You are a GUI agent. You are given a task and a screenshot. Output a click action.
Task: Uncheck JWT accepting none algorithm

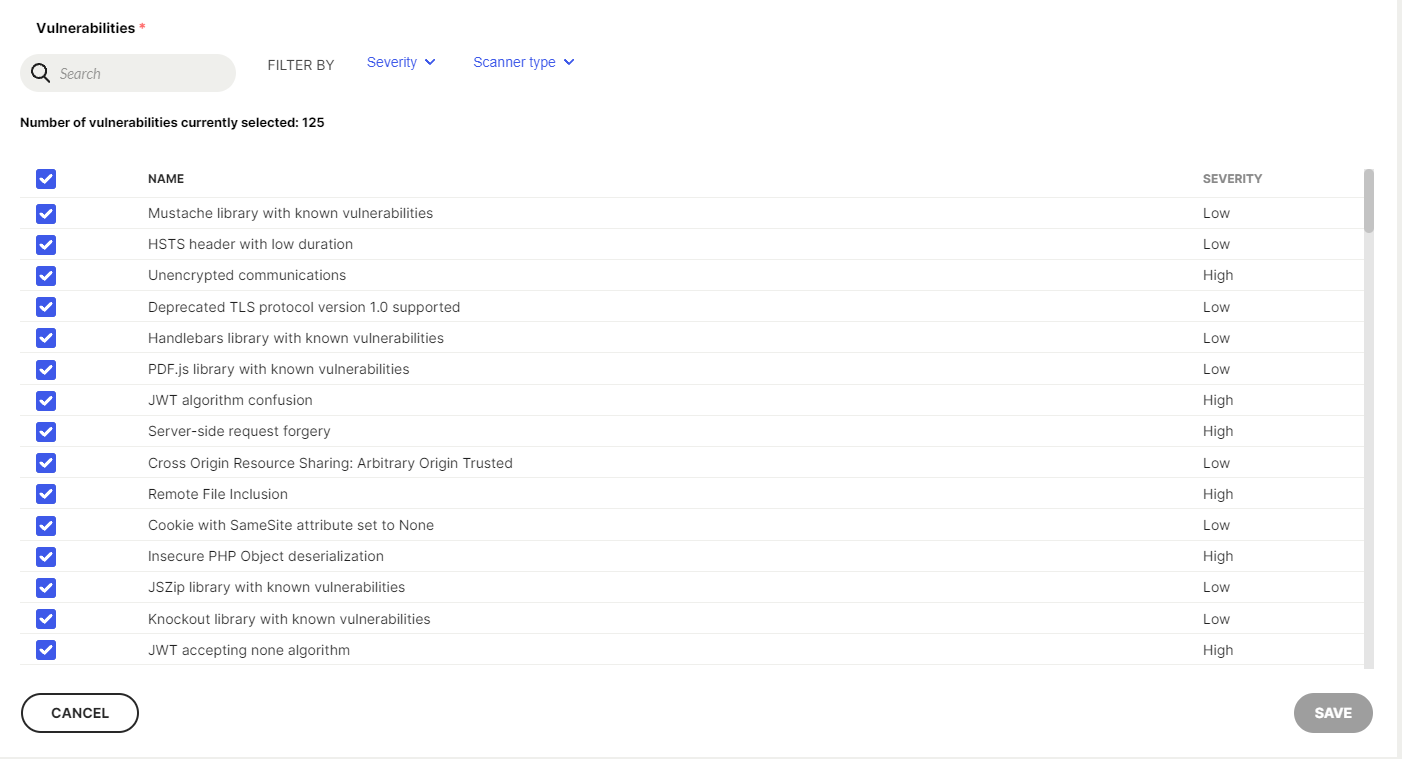pos(46,650)
